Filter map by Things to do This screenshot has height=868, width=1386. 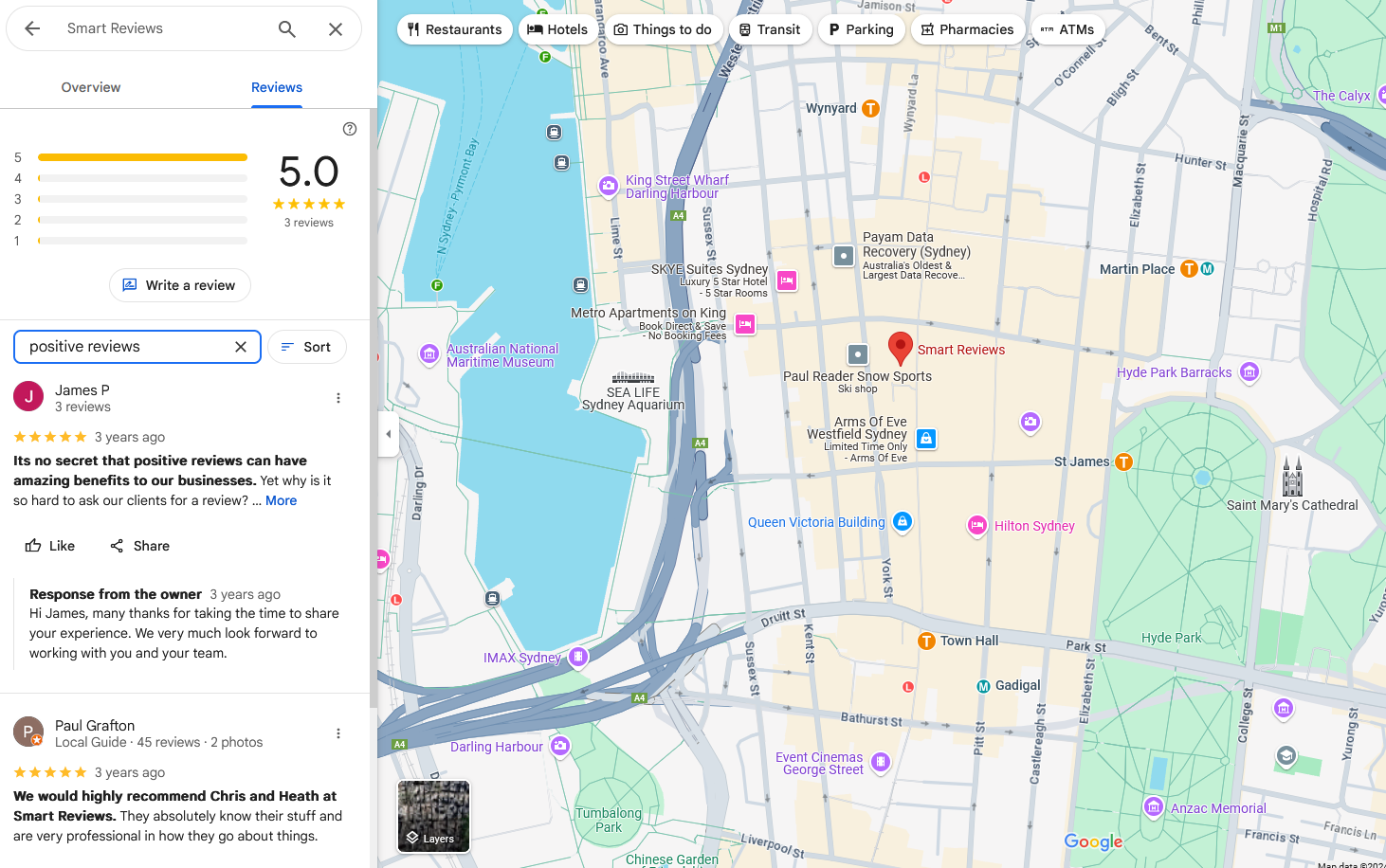click(x=663, y=29)
